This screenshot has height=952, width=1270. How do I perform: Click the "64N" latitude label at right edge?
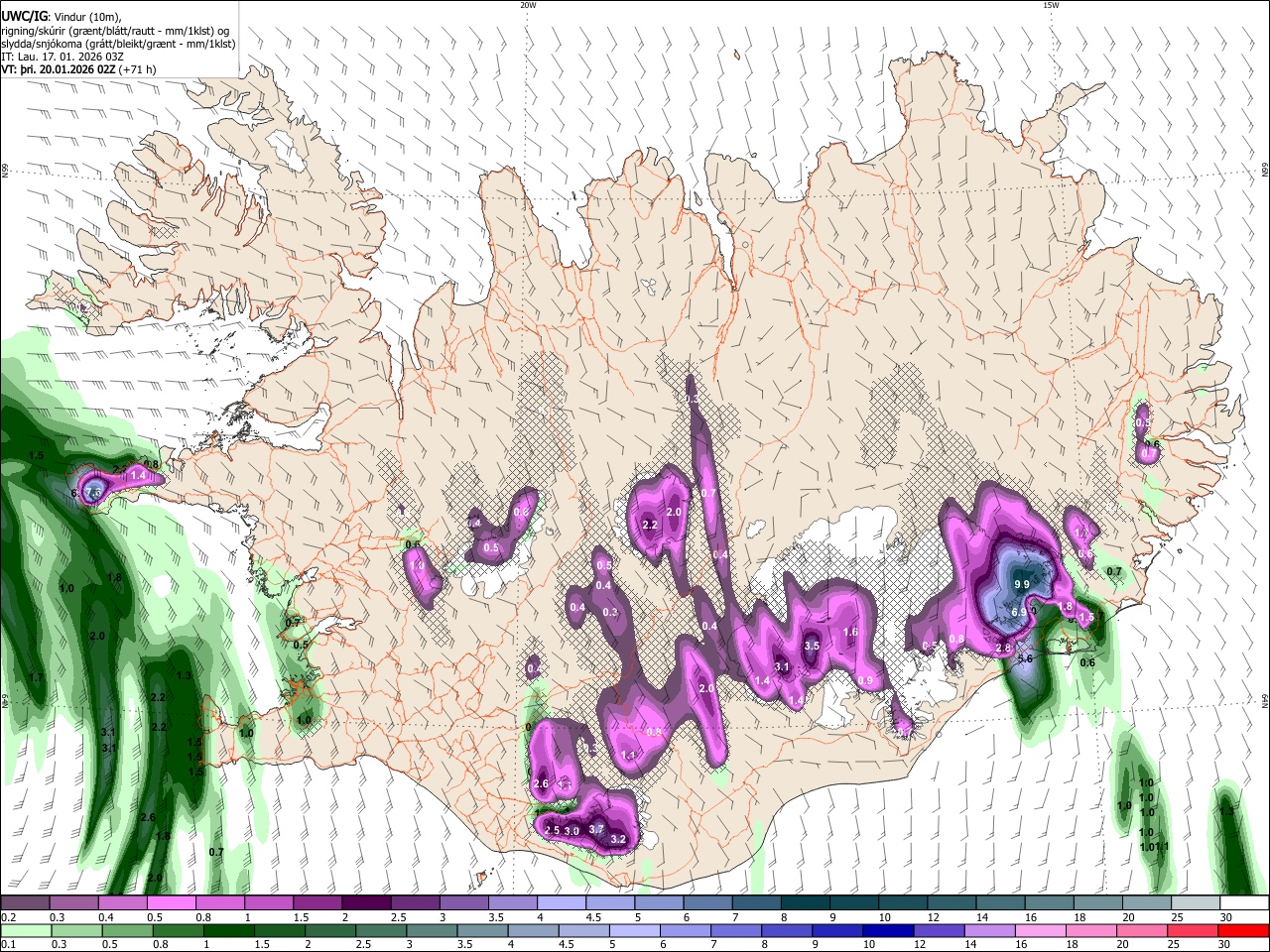coord(1265,700)
